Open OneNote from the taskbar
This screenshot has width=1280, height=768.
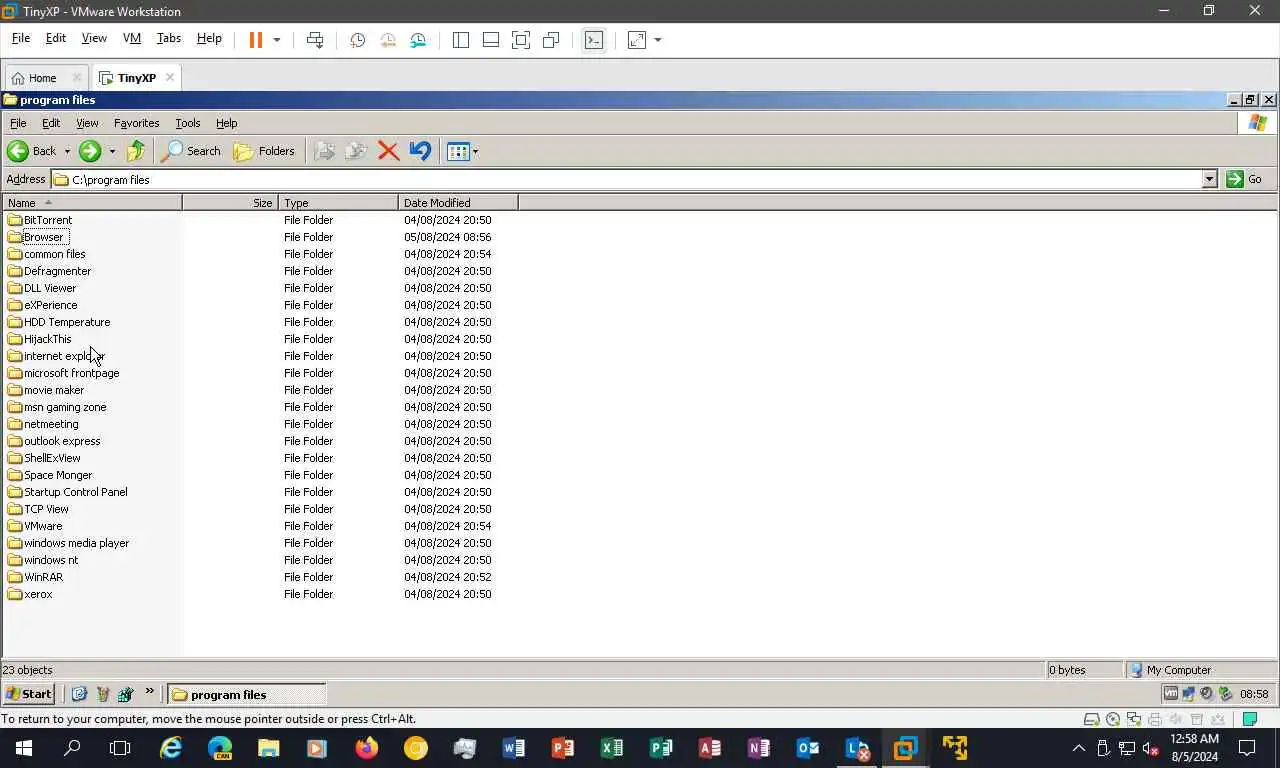[758, 747]
